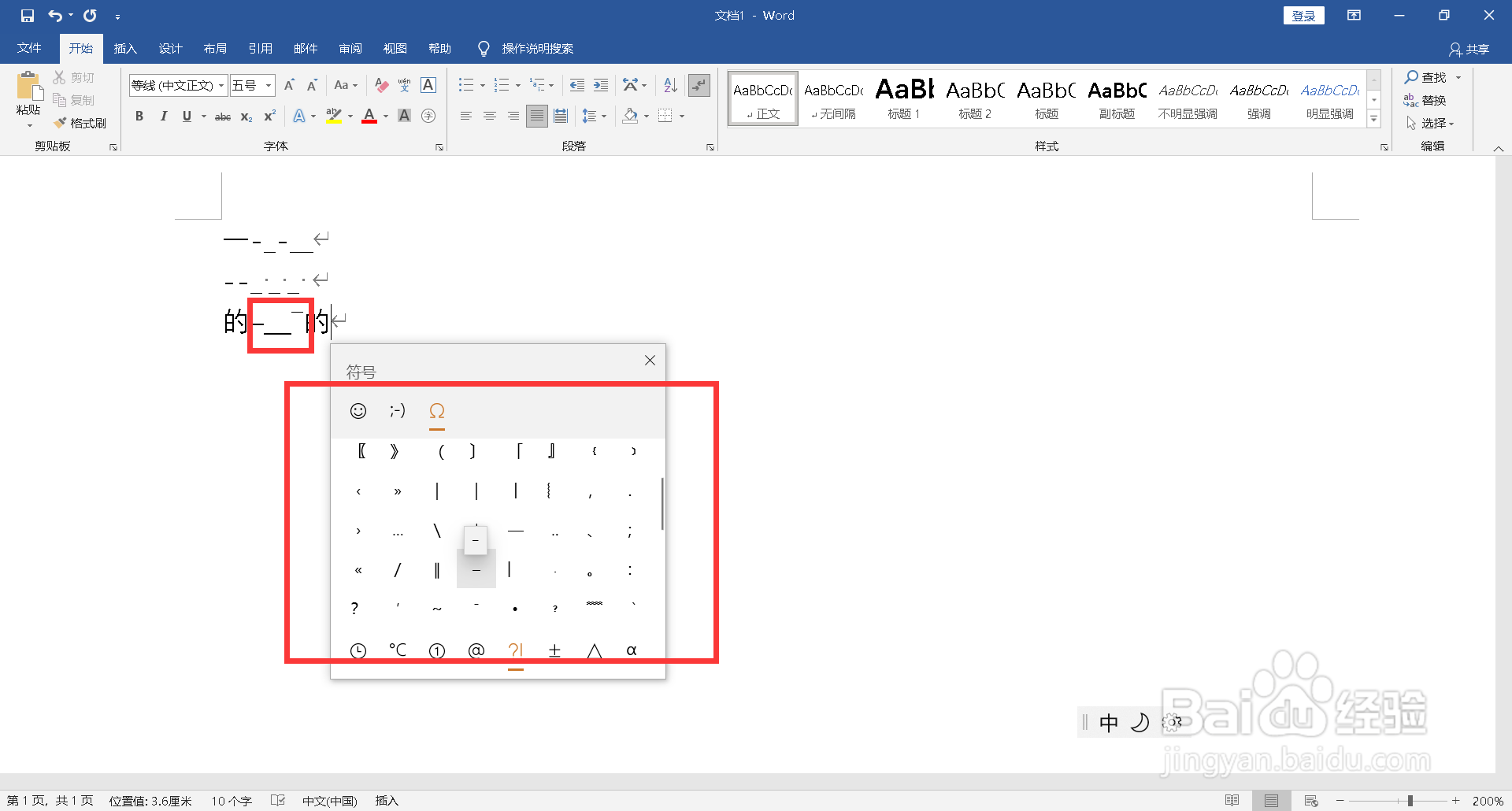
Task: Switch to the 插入 Insert tab
Action: pos(125,49)
